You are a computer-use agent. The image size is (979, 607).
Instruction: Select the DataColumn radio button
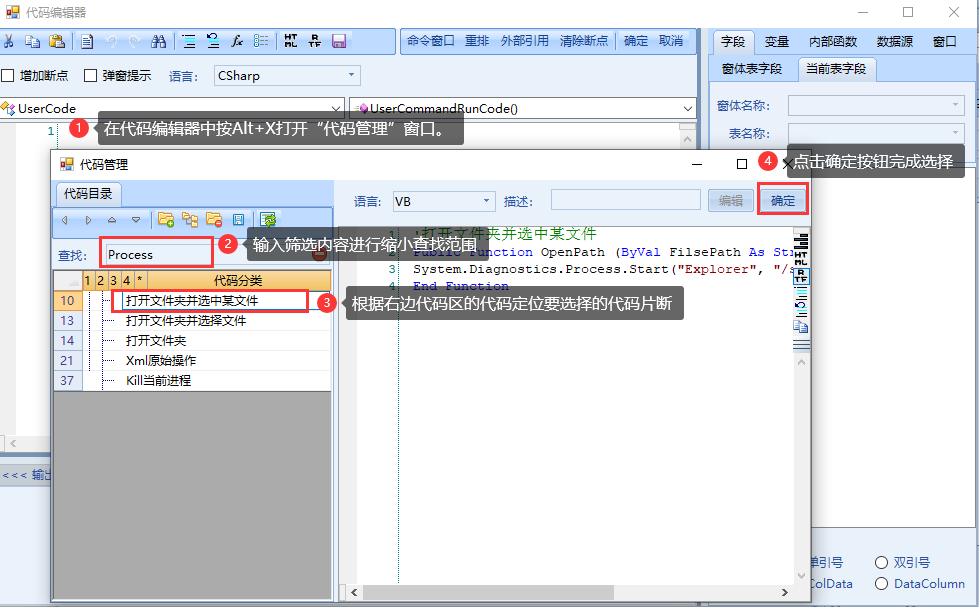(x=881, y=584)
